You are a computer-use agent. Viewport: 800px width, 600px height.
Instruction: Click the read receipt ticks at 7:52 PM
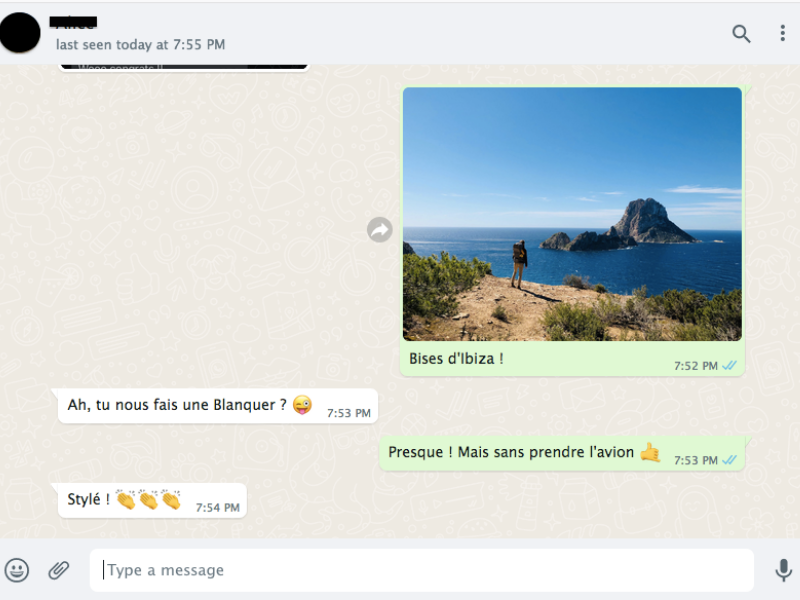tap(730, 365)
